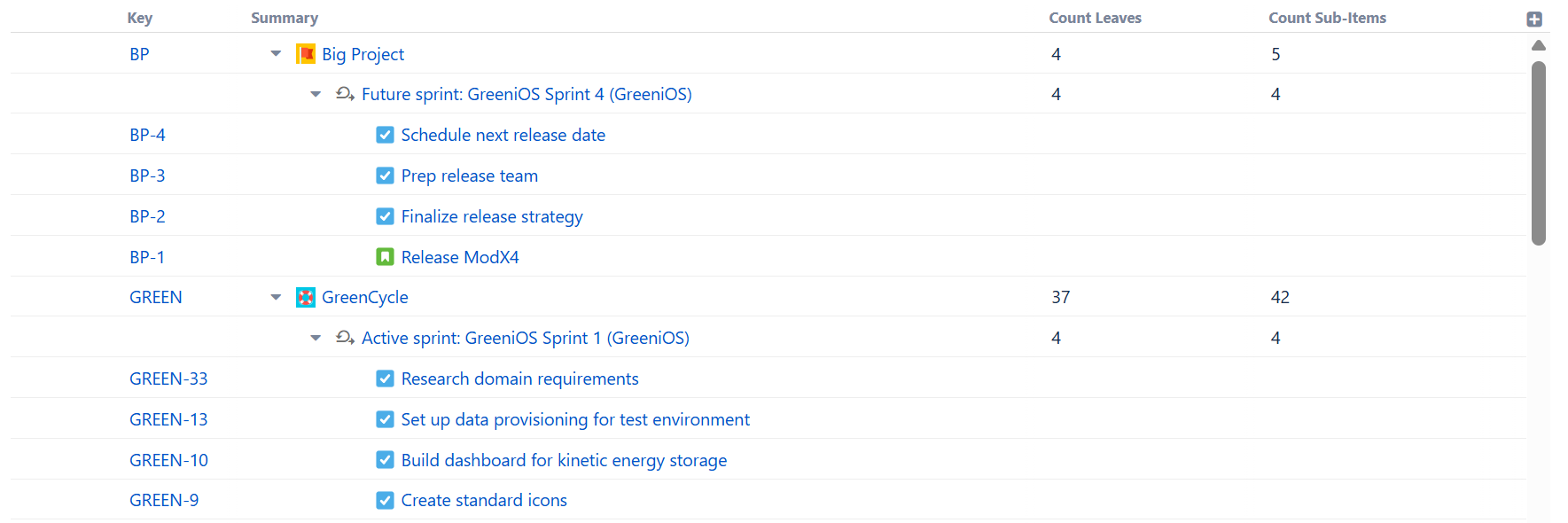Click the sprint icon beside Active sprint

345,338
